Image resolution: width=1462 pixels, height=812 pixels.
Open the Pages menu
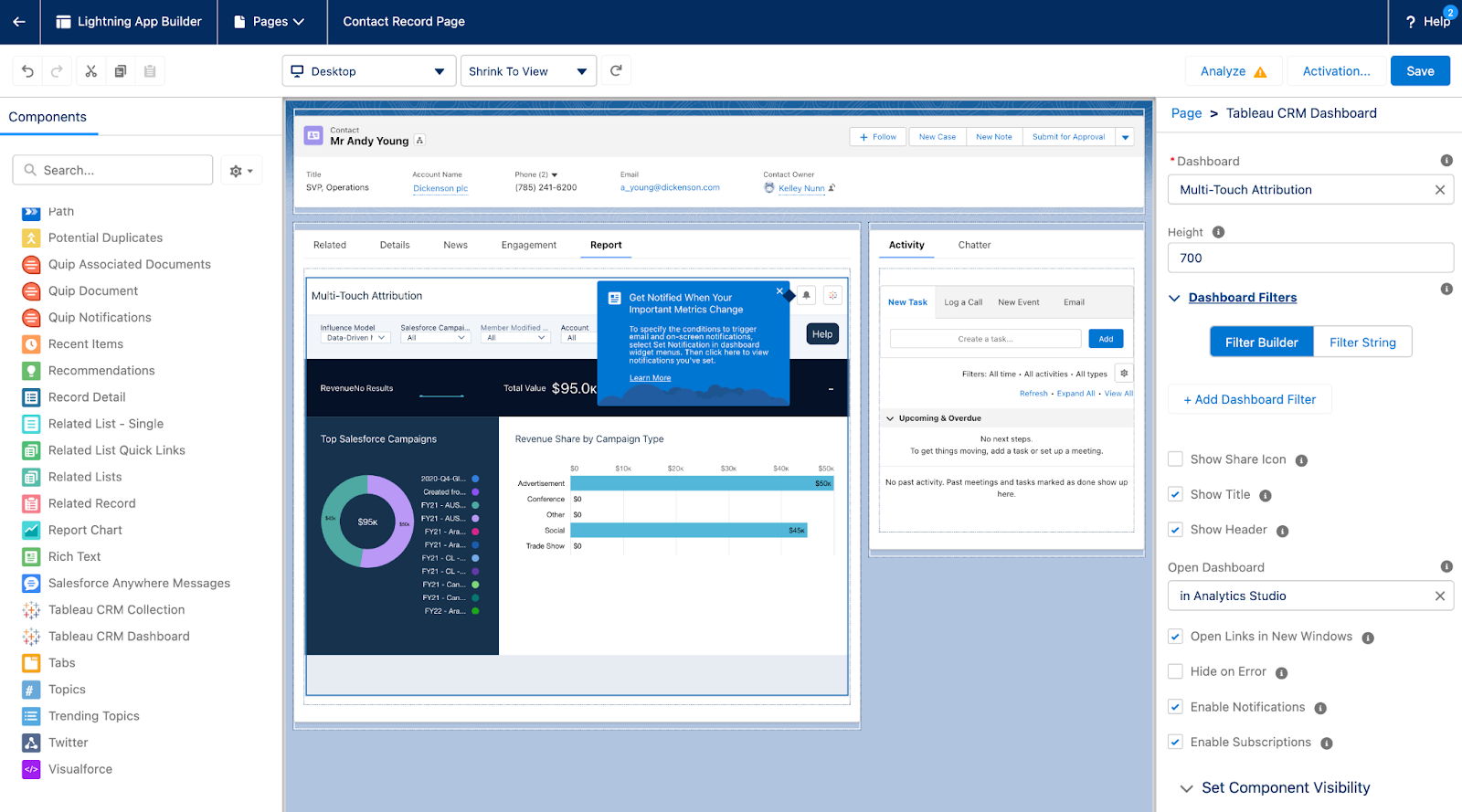(270, 21)
